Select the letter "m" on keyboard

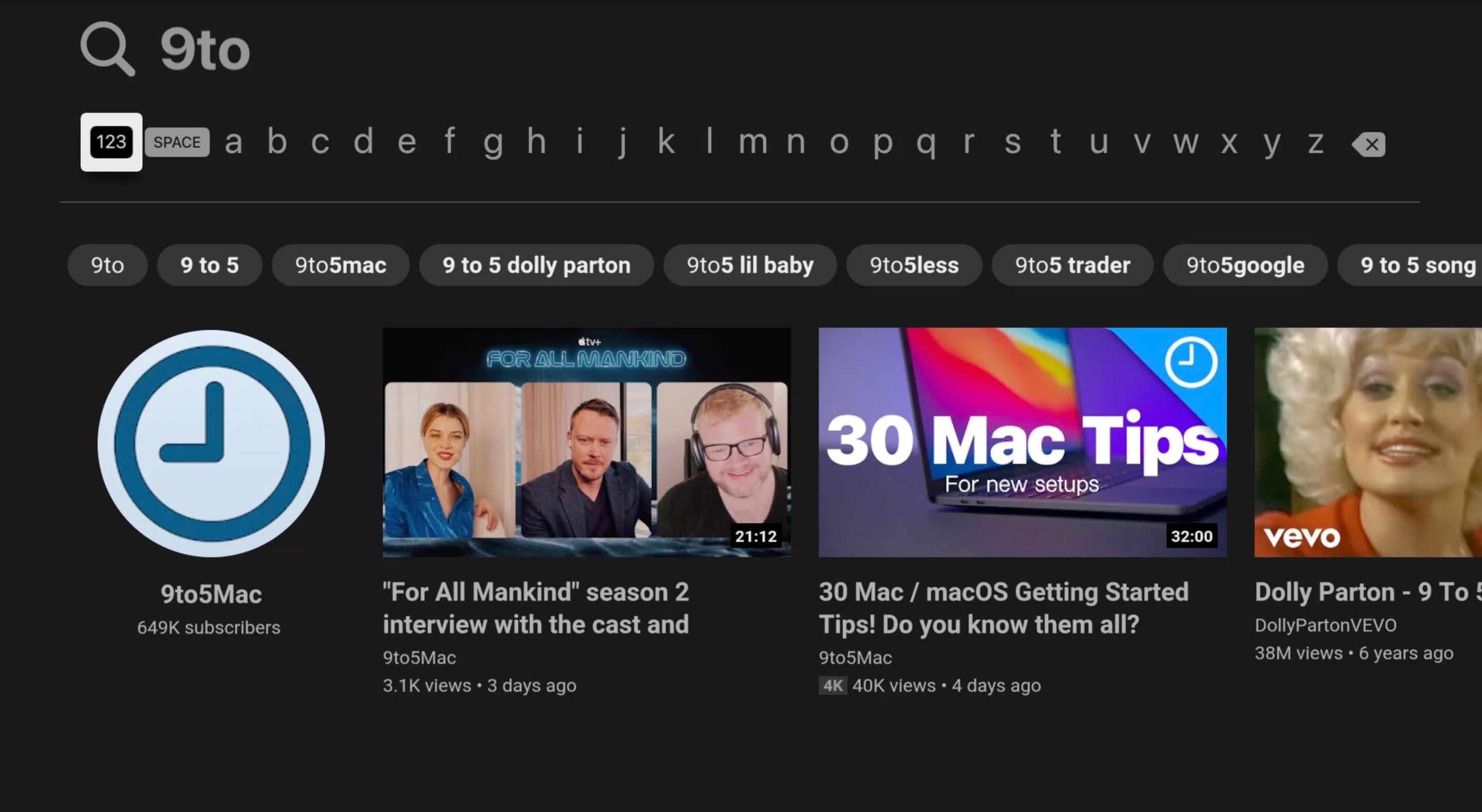(752, 142)
